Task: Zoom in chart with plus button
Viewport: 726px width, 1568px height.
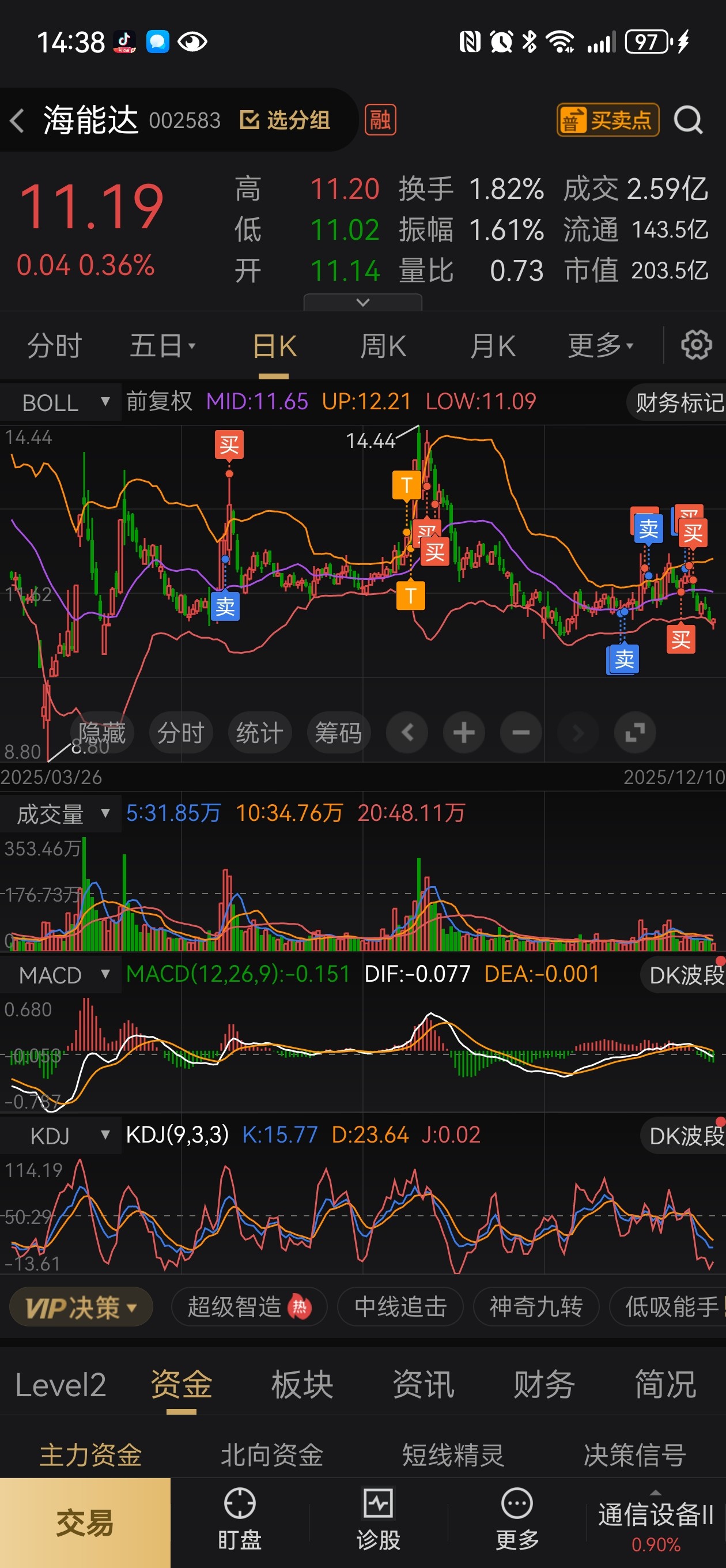Action: [x=464, y=732]
